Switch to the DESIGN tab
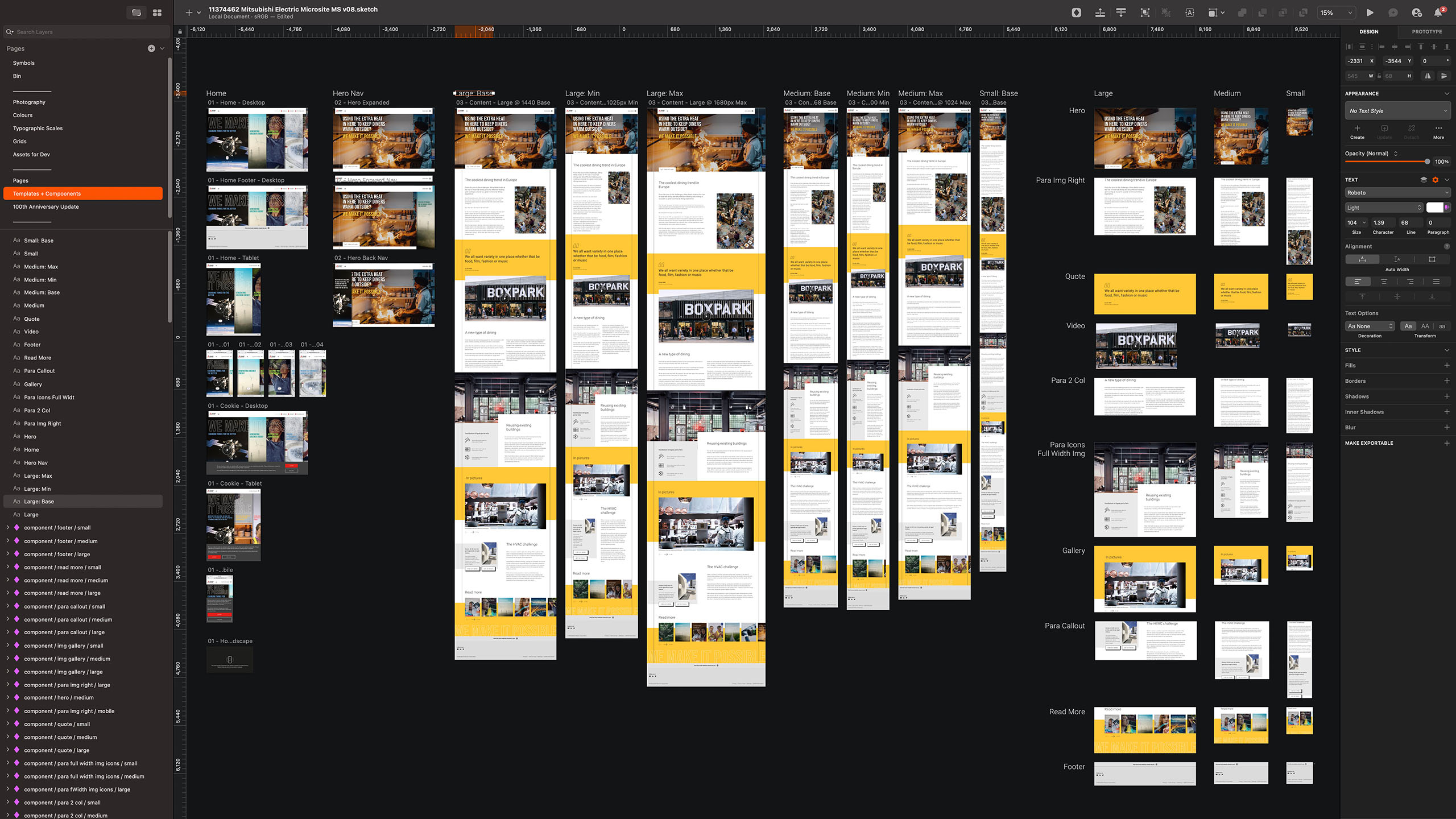1456x819 pixels. coord(1369,32)
